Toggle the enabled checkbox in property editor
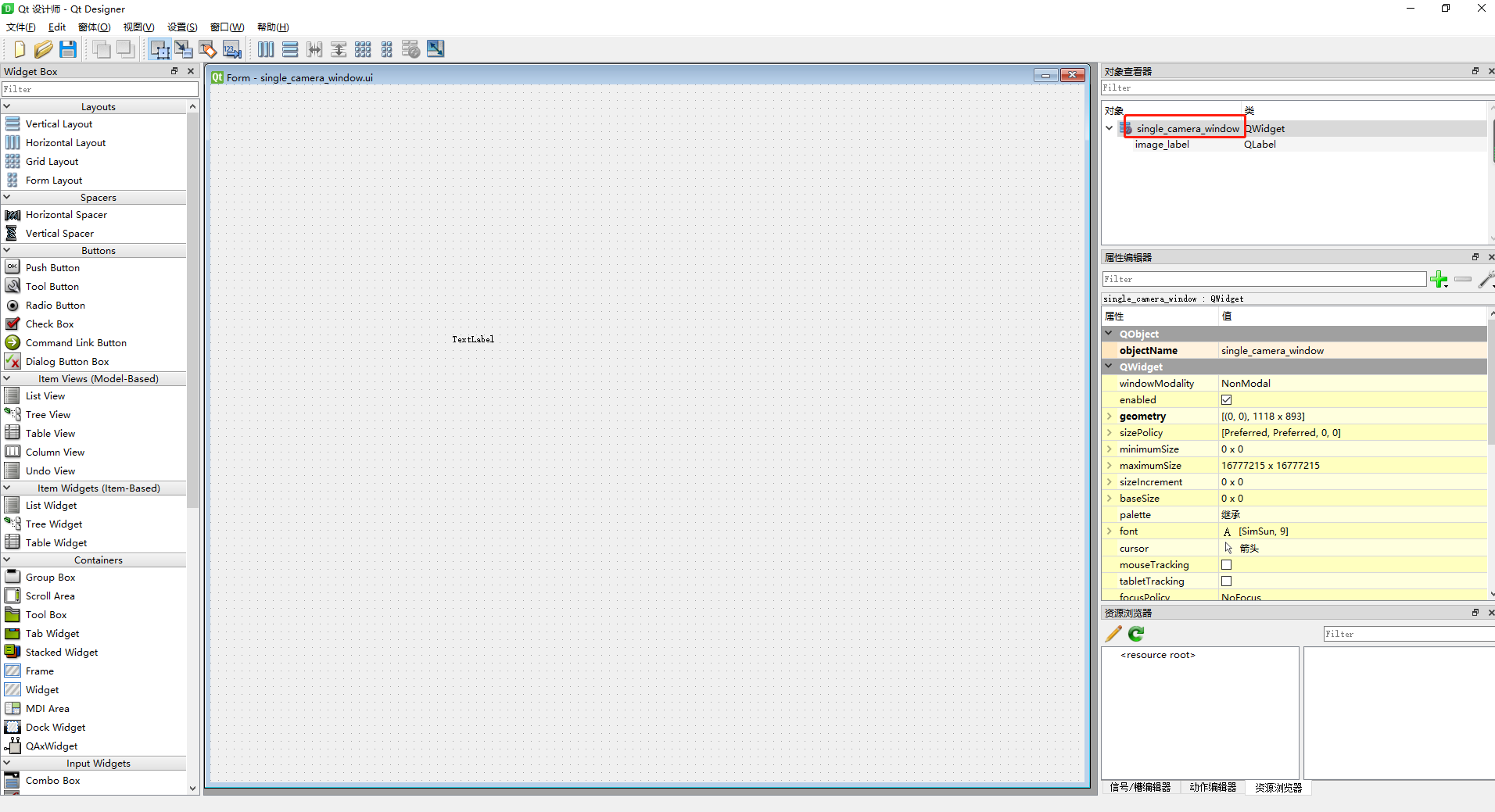This screenshot has width=1495, height=812. 1226,399
